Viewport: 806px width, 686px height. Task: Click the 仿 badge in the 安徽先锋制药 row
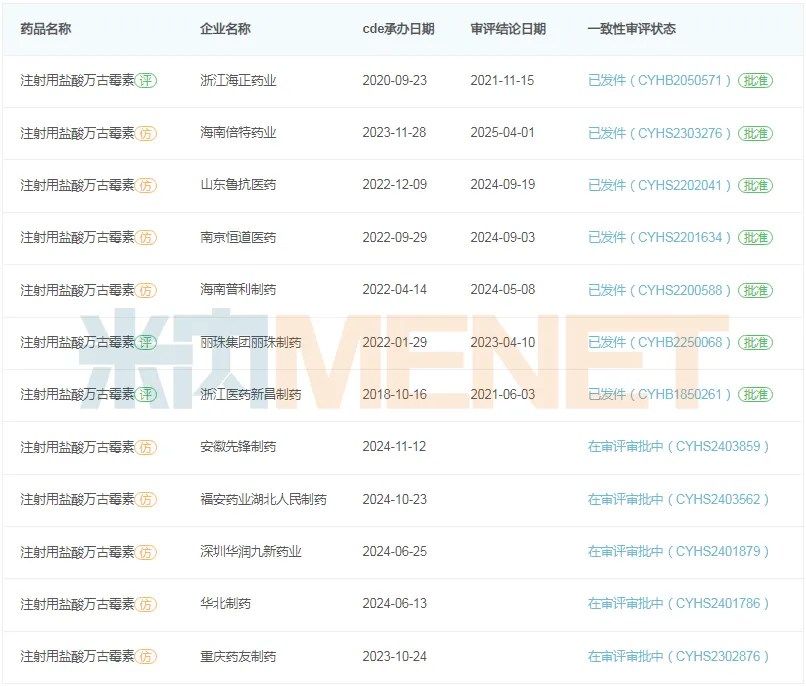(x=146, y=448)
